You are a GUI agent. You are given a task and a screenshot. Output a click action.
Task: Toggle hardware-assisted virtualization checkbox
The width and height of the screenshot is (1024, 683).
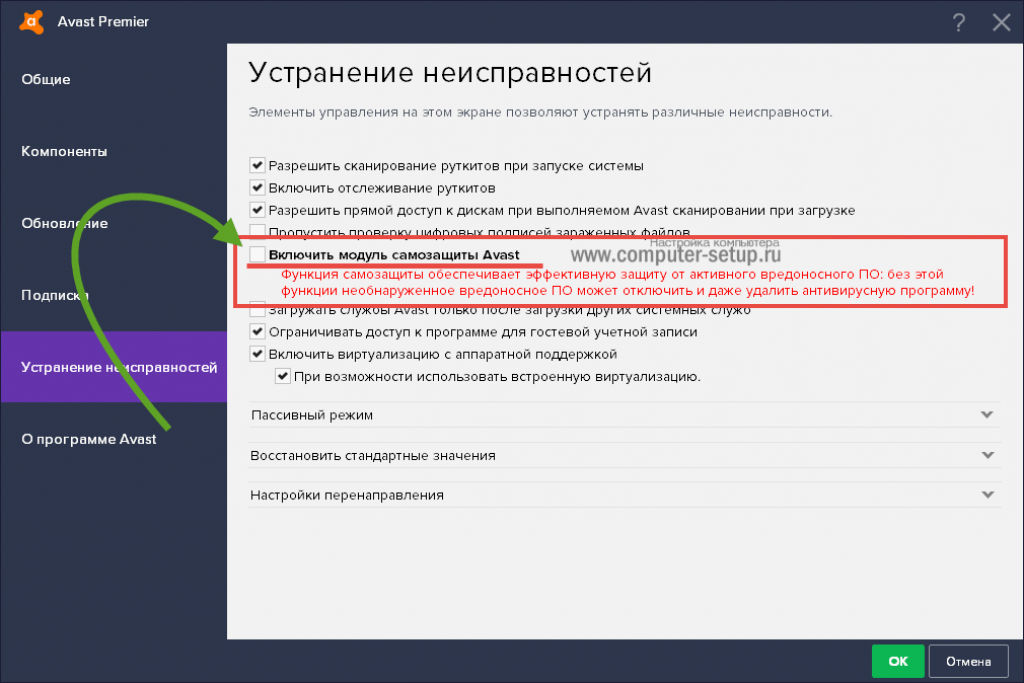(x=257, y=354)
